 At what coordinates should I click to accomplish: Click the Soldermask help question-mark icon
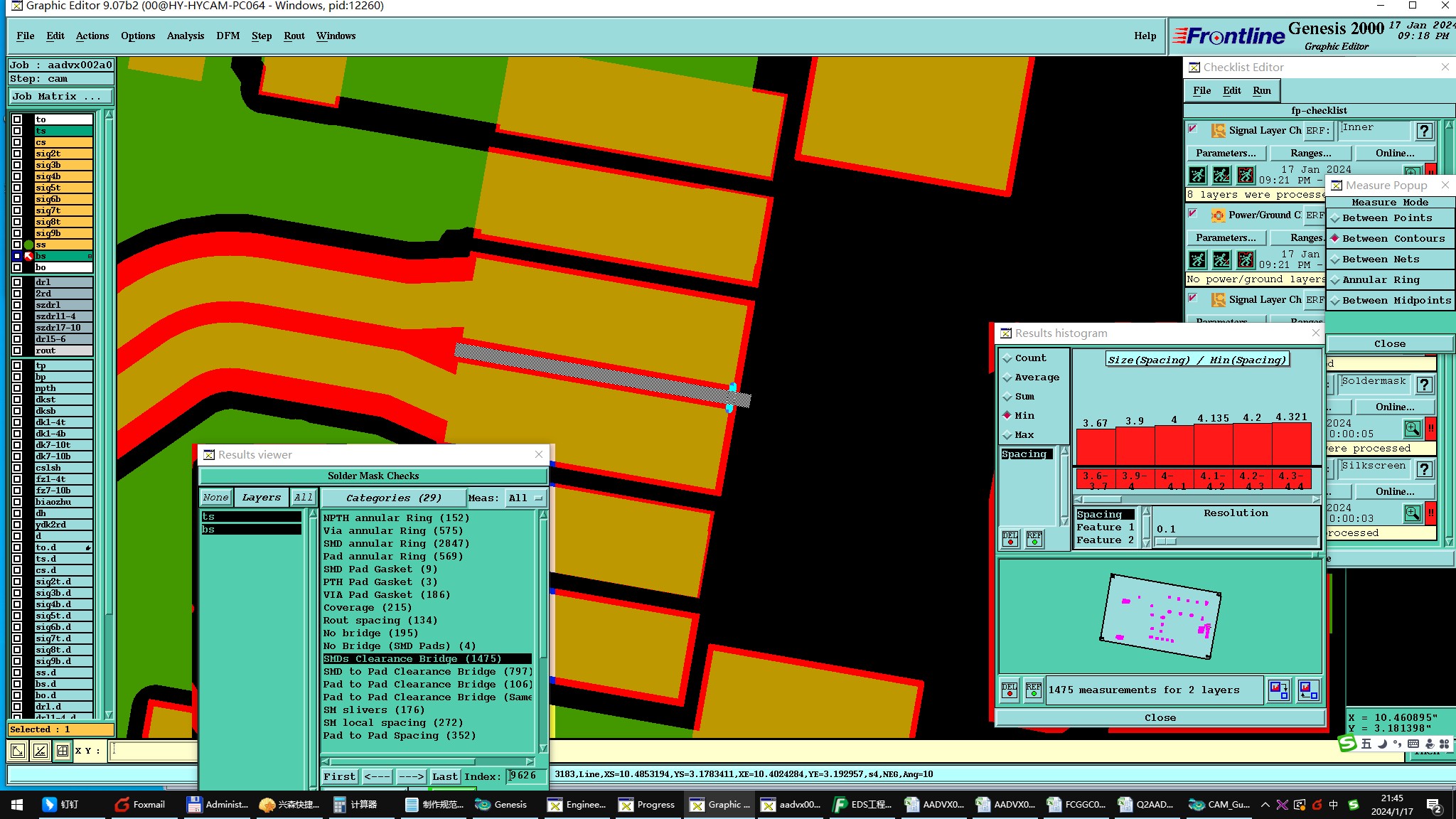(1424, 385)
